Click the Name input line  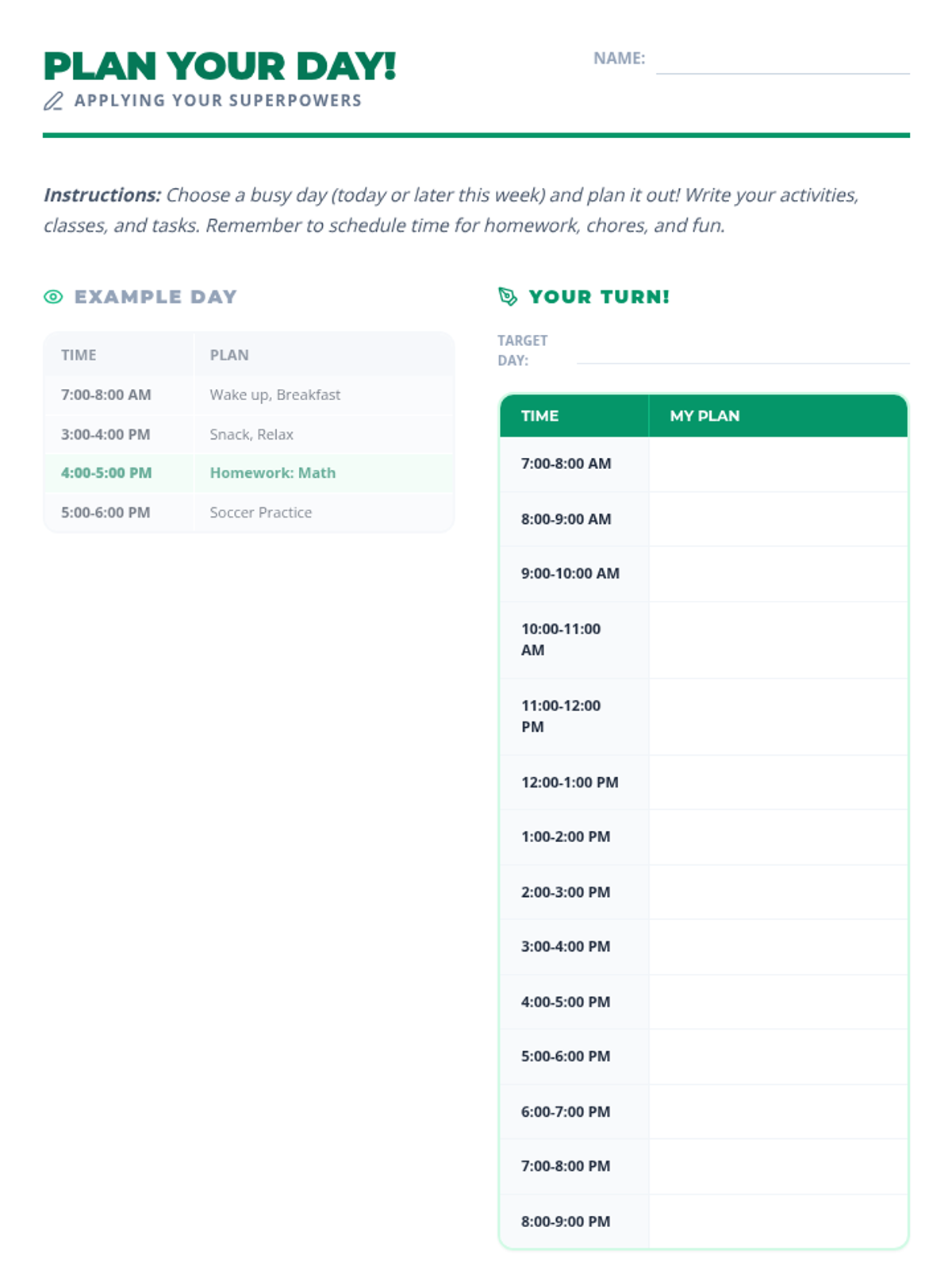[x=782, y=60]
